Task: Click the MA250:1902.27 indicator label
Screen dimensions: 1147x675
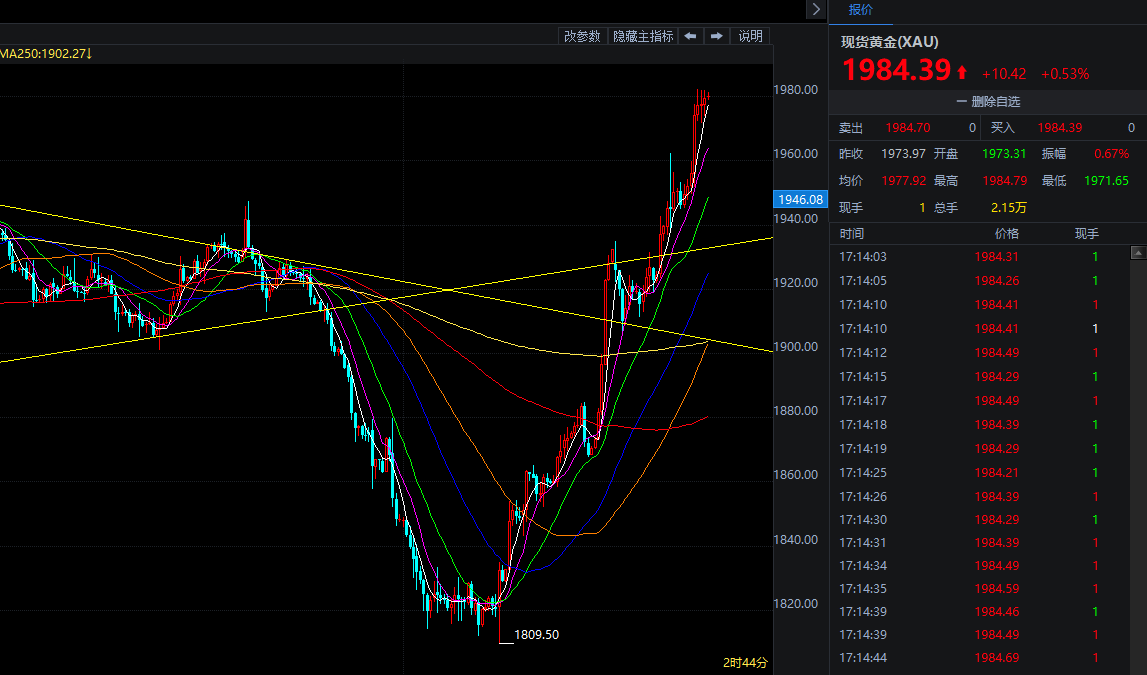Action: tap(45, 54)
